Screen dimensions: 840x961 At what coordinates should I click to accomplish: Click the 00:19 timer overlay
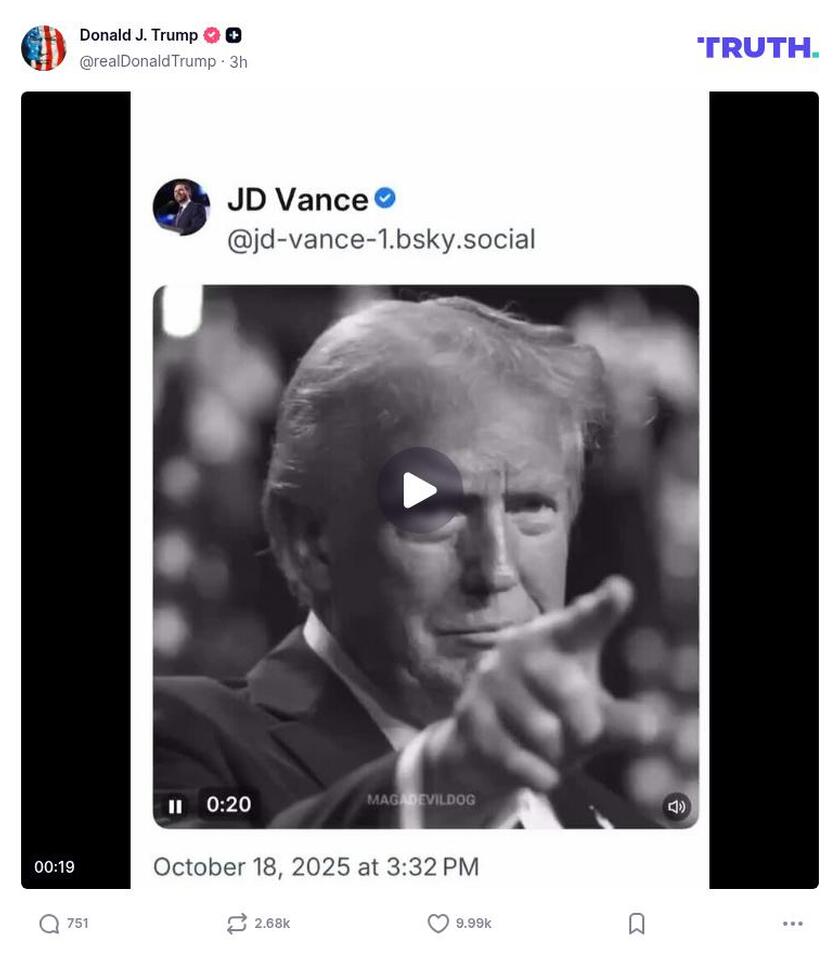55,866
